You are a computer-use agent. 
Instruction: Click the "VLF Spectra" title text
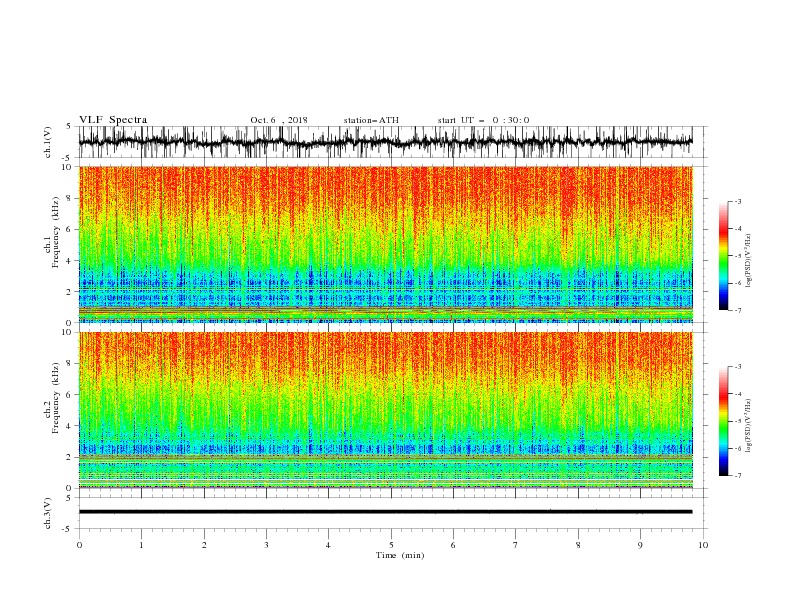113,120
